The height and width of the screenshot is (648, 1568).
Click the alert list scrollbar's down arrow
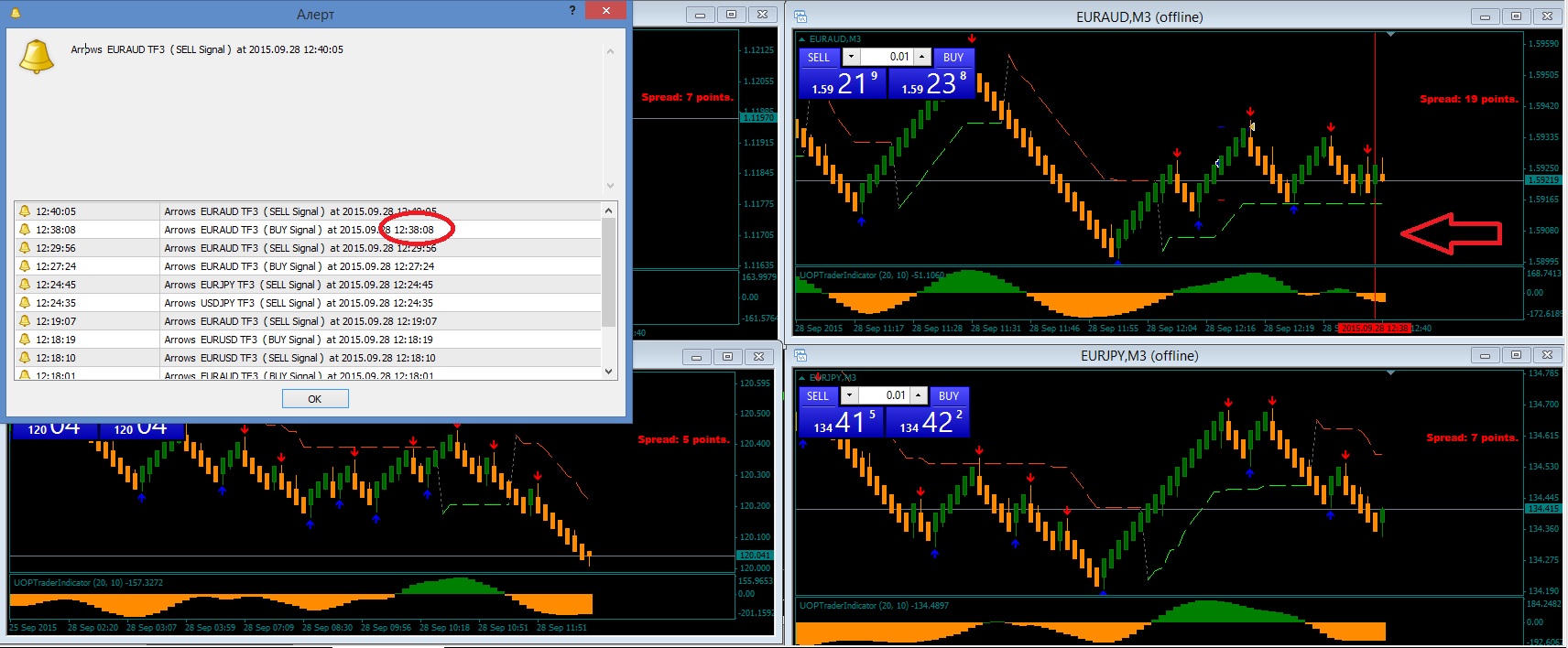[x=609, y=372]
